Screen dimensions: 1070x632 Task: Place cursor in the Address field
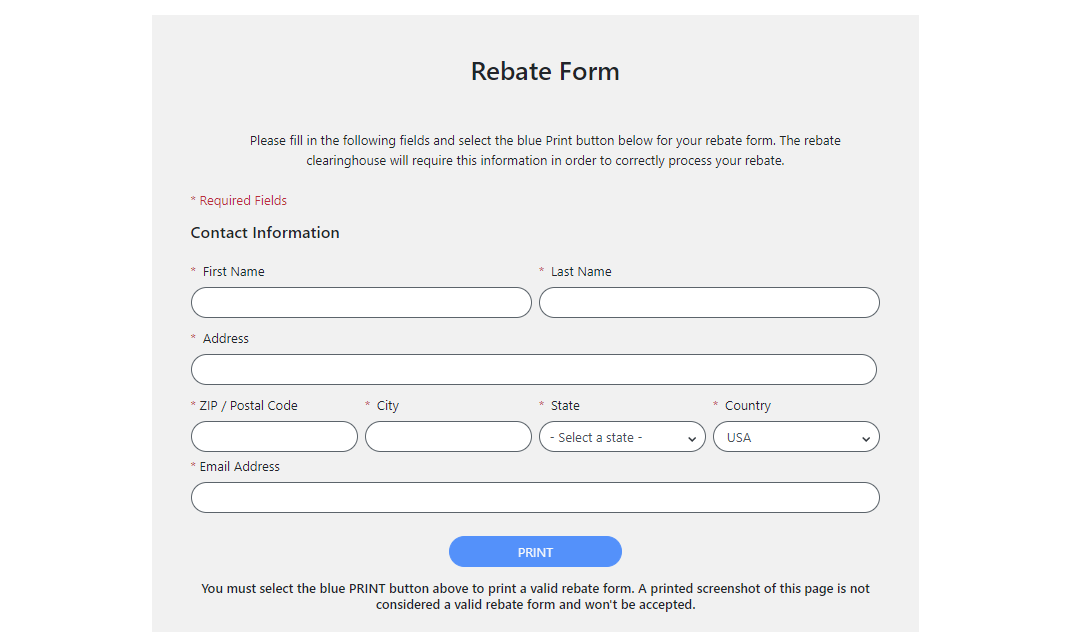pos(534,369)
